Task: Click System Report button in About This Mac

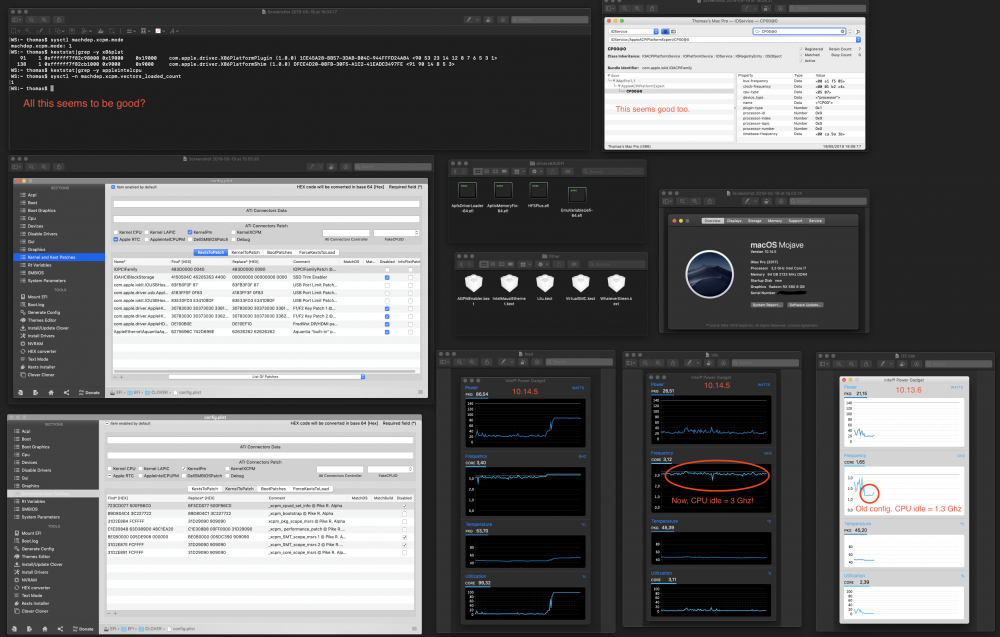Action: (x=767, y=305)
